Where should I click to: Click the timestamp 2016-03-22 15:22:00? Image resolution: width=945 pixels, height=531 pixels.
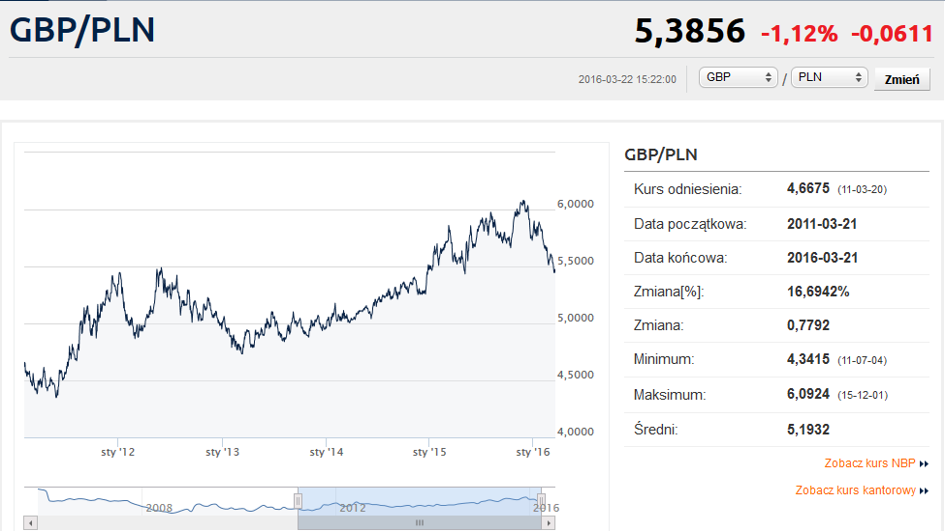(x=627, y=80)
